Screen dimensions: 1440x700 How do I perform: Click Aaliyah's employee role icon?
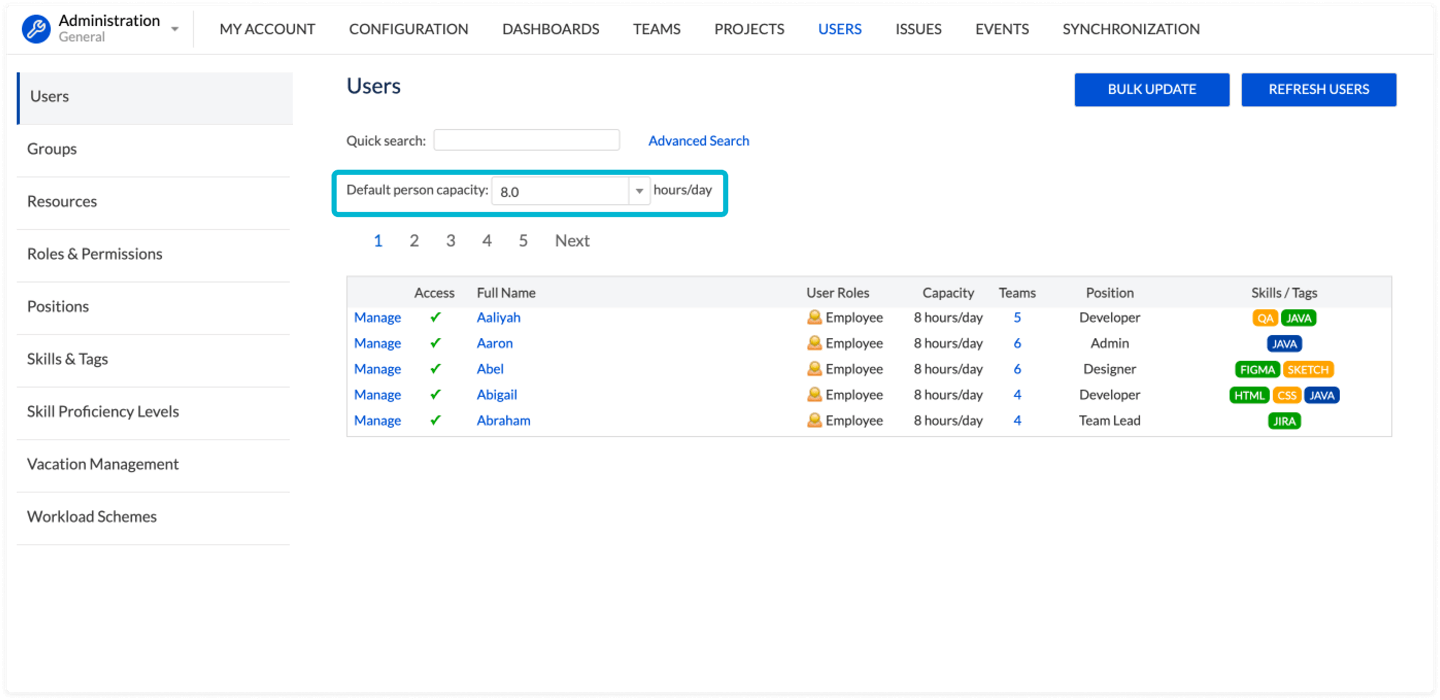click(814, 318)
